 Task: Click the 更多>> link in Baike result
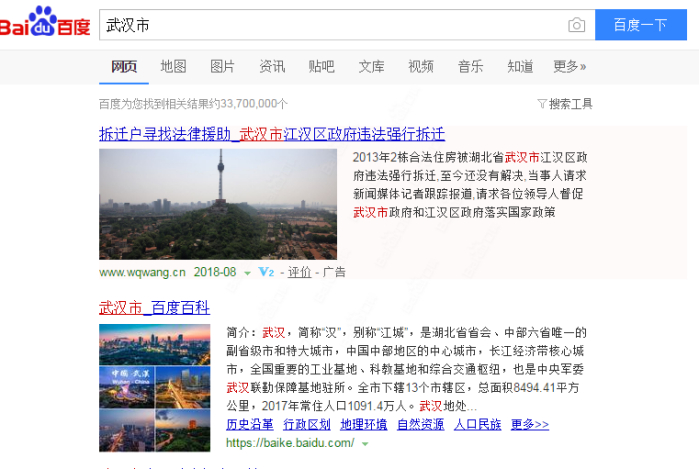(530, 424)
